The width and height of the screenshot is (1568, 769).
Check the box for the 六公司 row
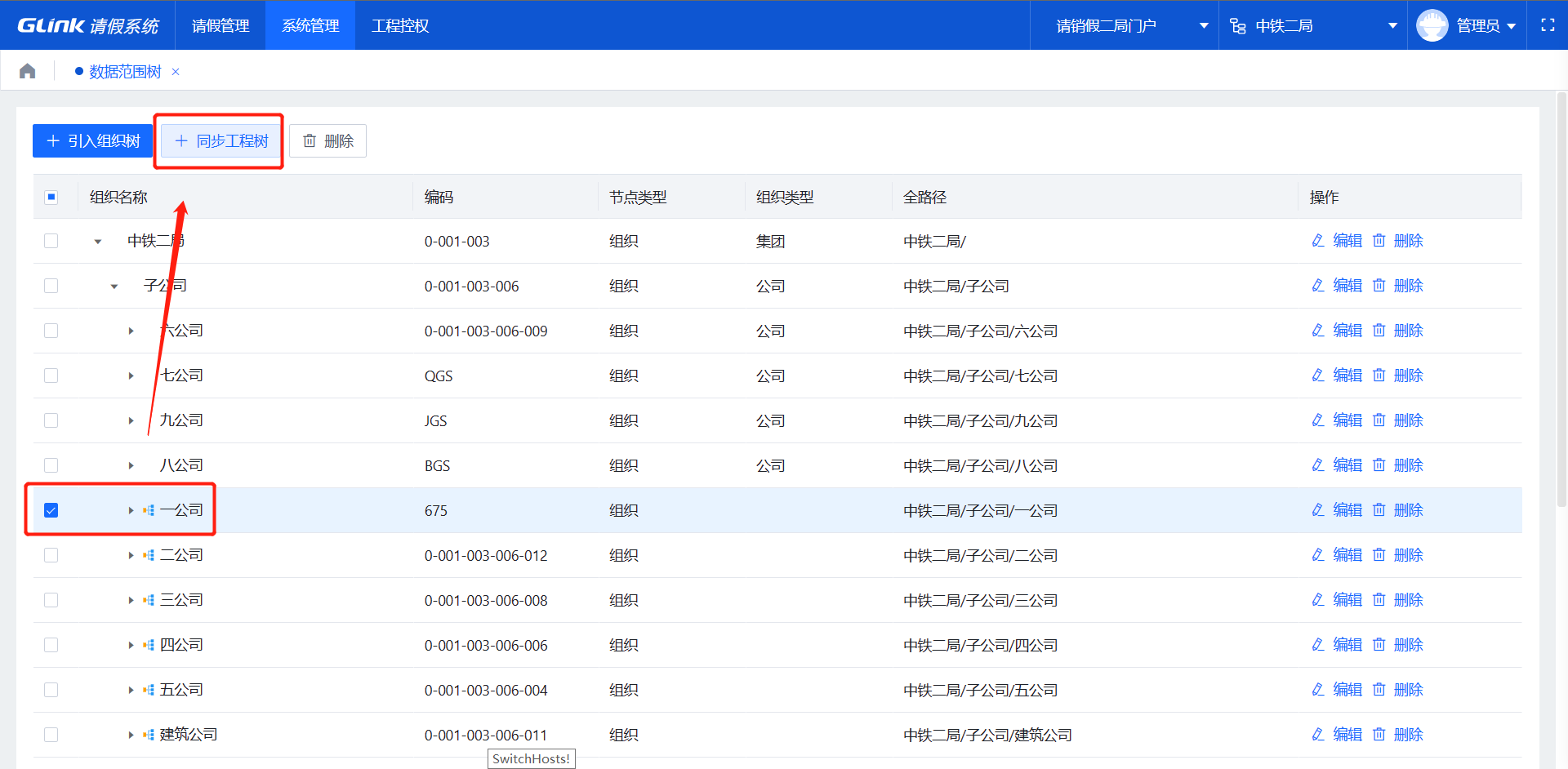[x=51, y=331]
